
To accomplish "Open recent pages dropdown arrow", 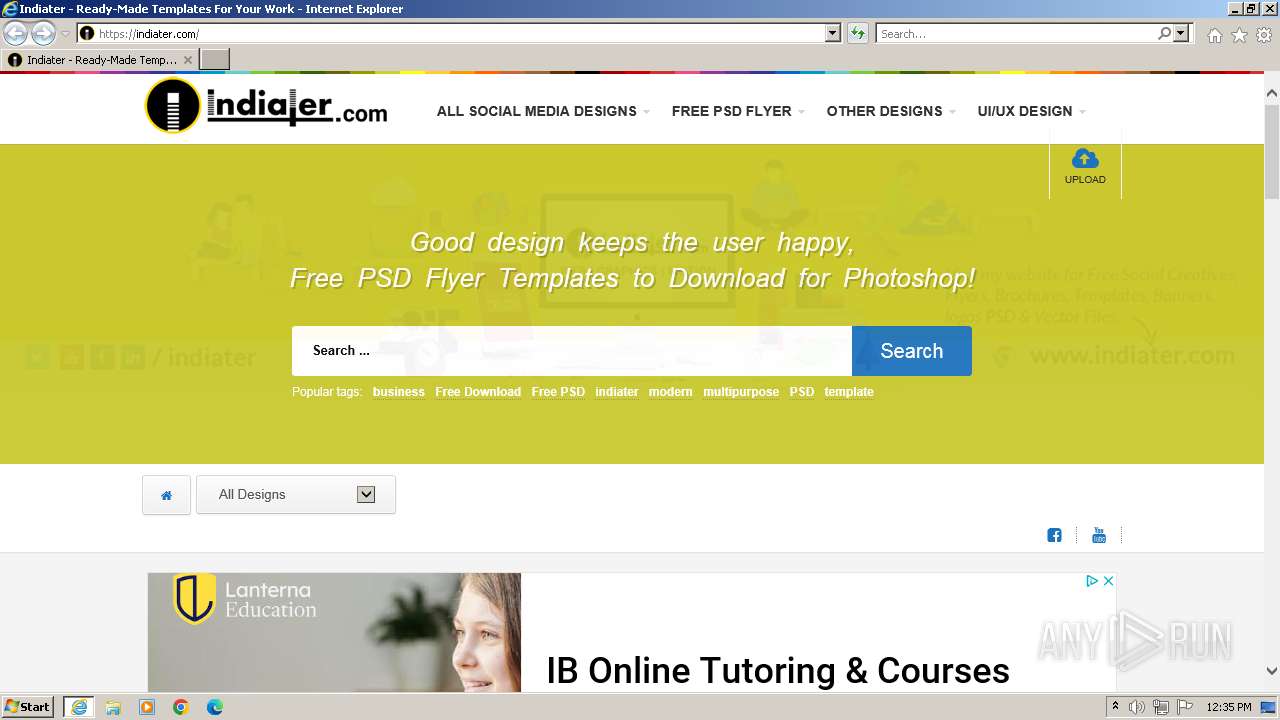I will pyautogui.click(x=66, y=33).
